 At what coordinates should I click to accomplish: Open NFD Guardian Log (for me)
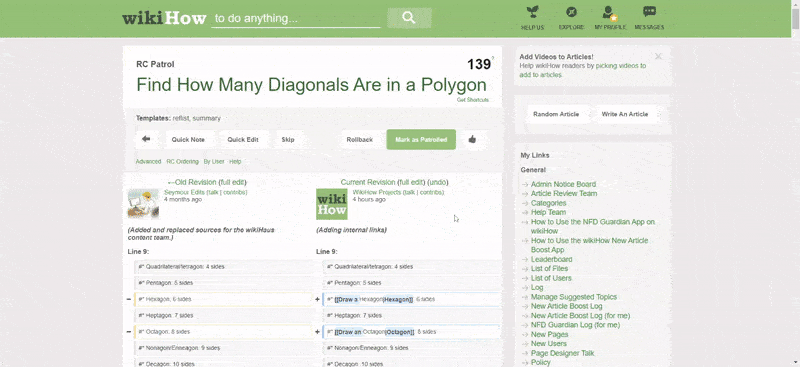coord(576,325)
